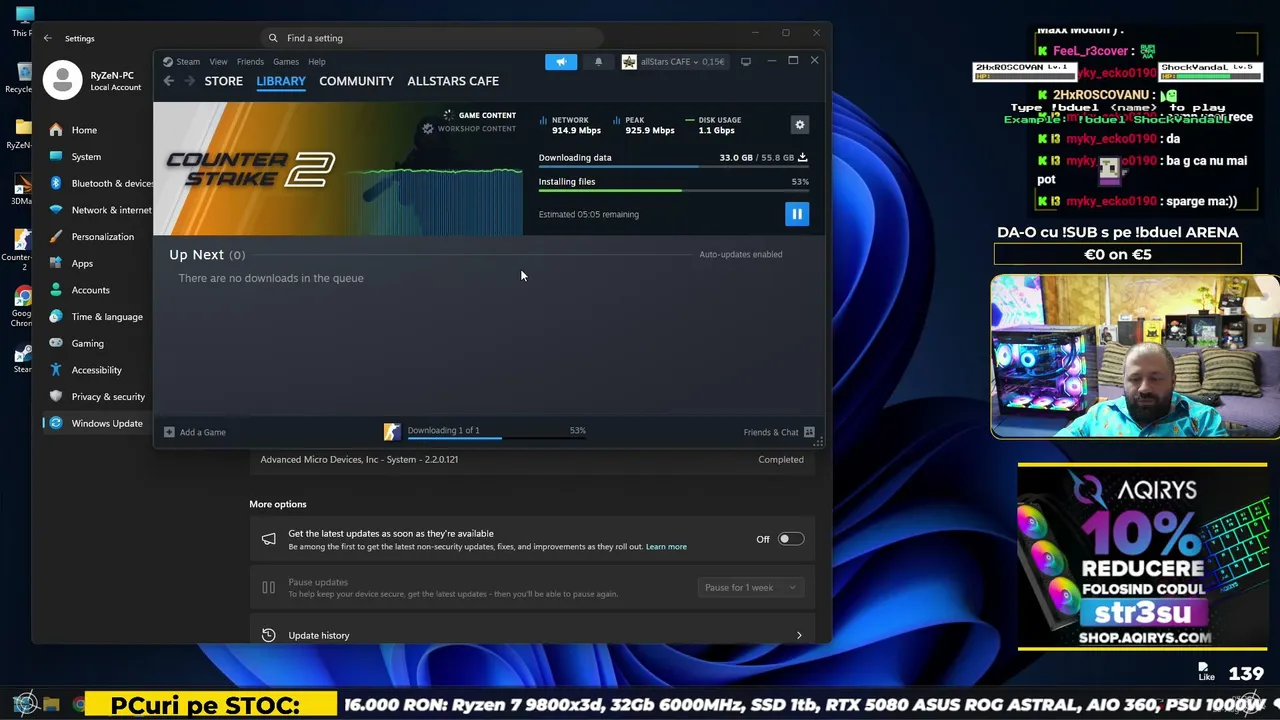Open the Friends menu in Steam

(250, 62)
